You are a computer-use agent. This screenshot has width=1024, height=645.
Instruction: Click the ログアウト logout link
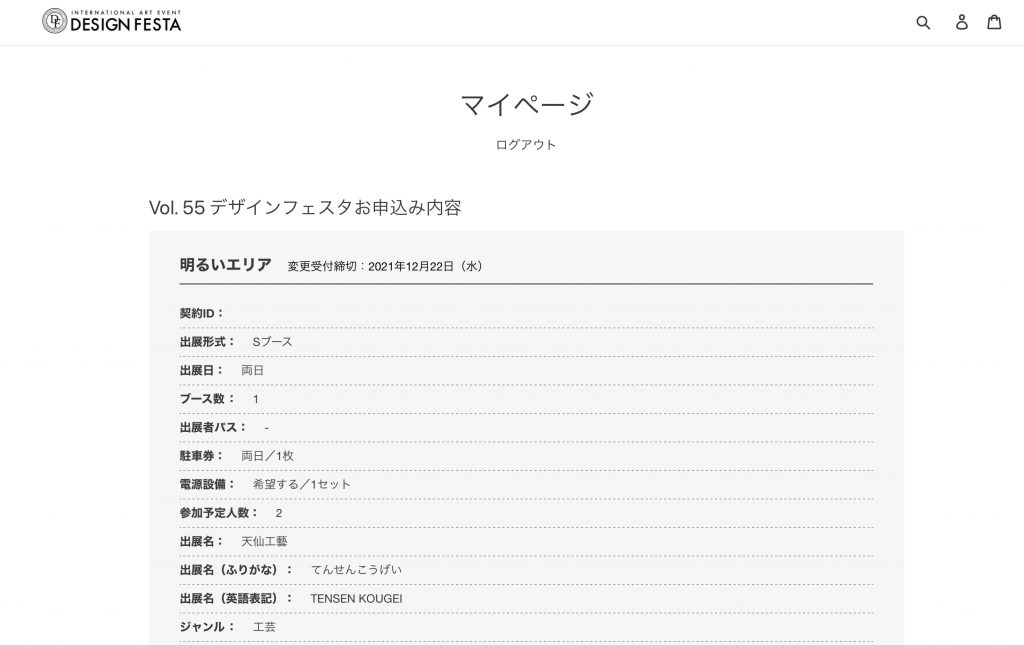526,145
